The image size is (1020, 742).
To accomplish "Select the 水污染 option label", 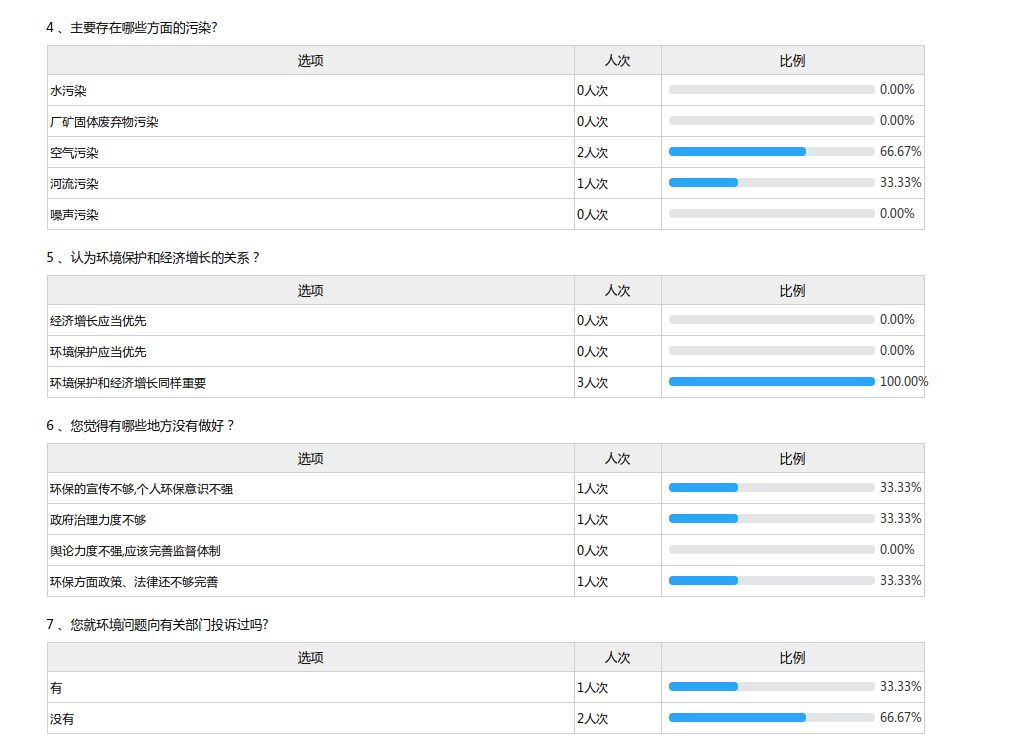I will [x=68, y=91].
